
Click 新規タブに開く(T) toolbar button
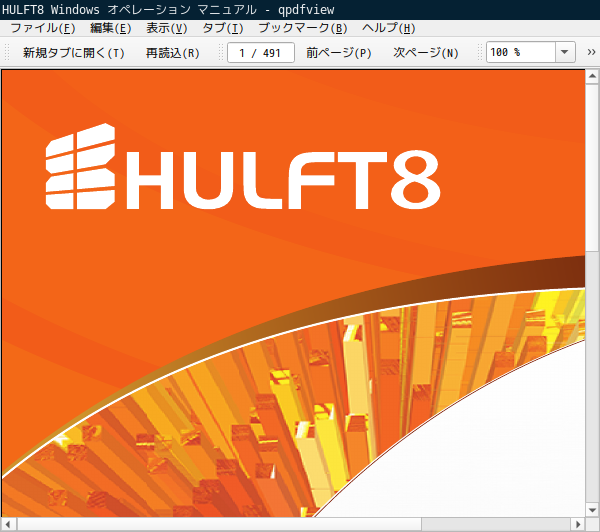point(73,52)
